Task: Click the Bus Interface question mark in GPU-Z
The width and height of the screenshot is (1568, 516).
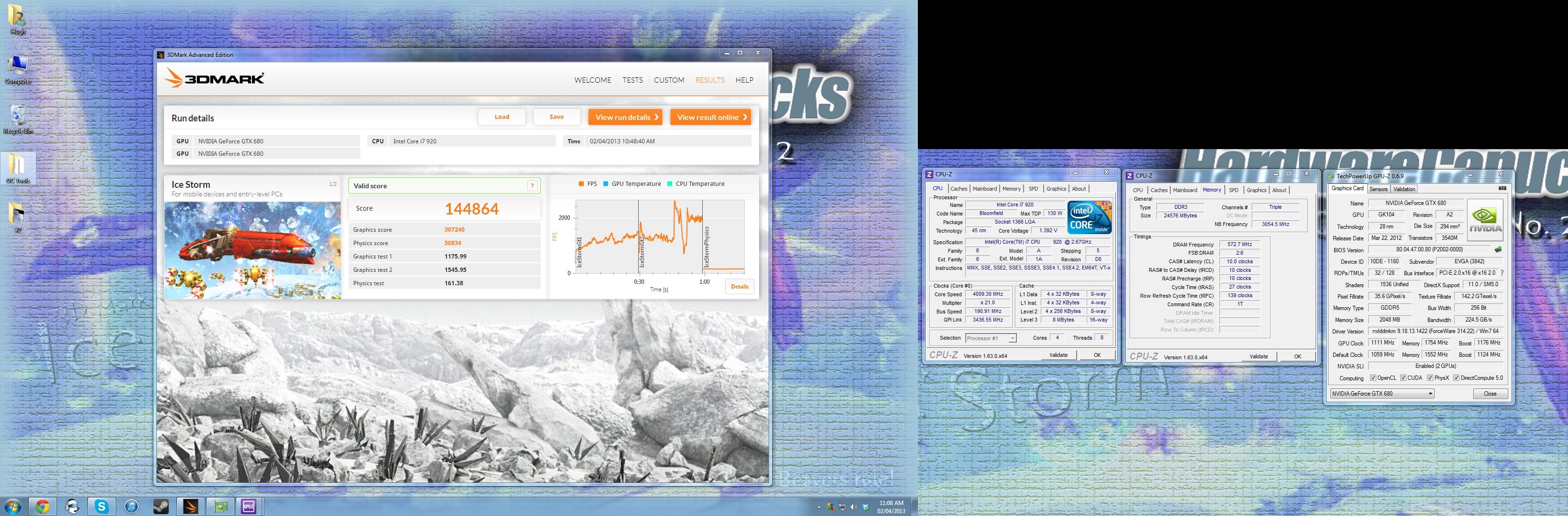Action: [x=1502, y=273]
